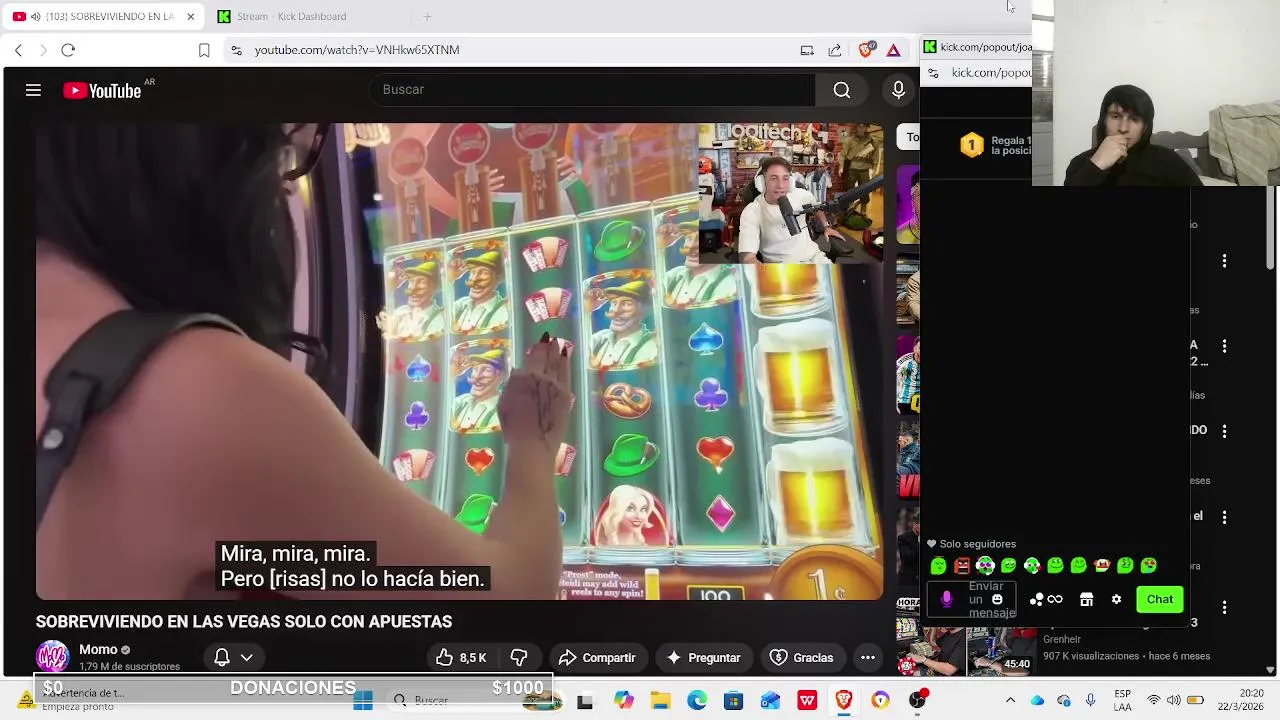Open three-dot options beside the chat input
The height and width of the screenshot is (720, 1280).
[1224, 607]
